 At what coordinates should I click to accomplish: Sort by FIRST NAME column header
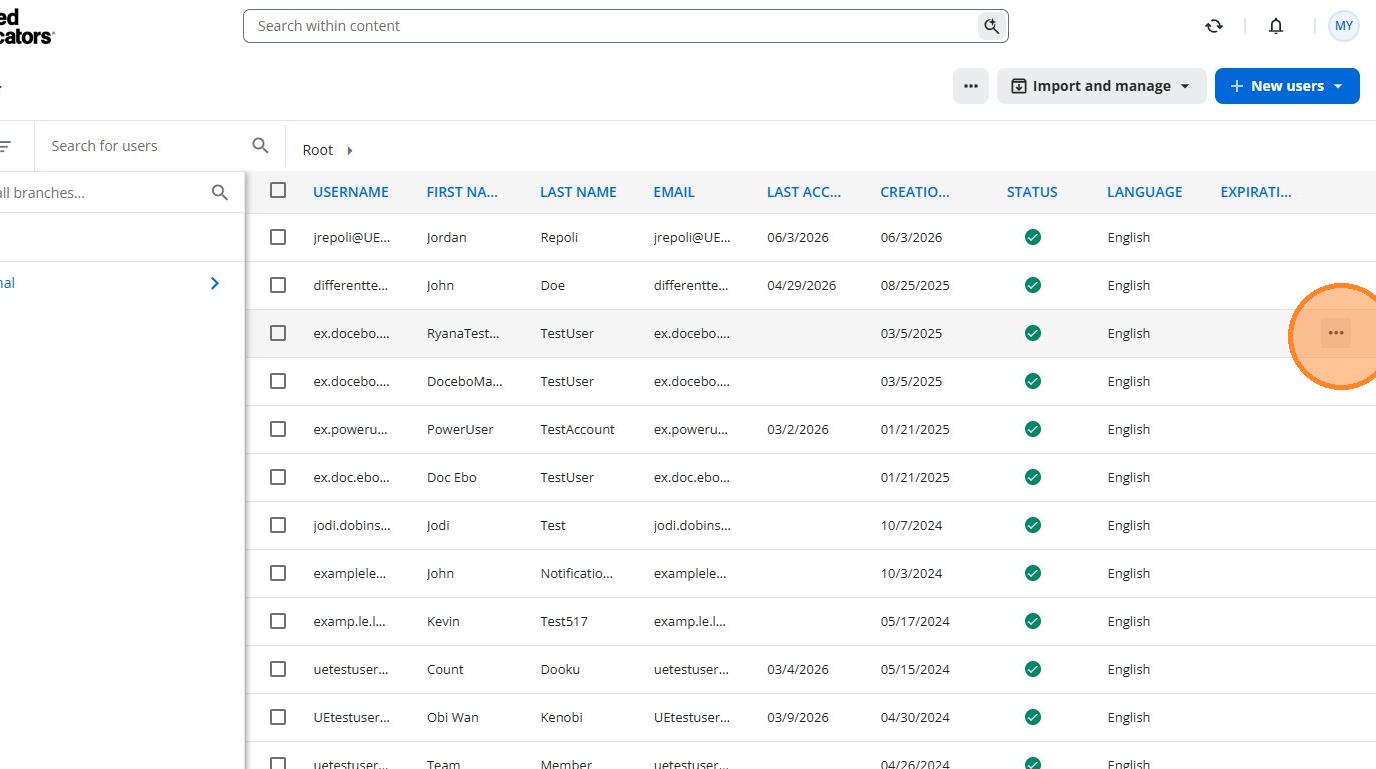point(463,192)
